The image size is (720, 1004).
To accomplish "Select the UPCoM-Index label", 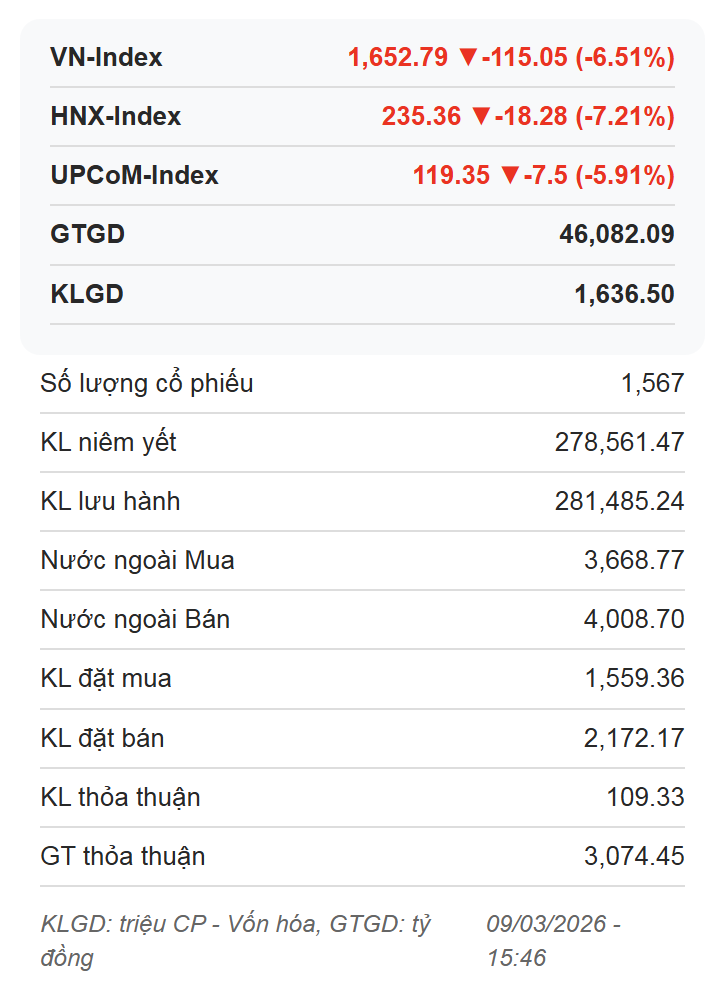I will pyautogui.click(x=134, y=176).
